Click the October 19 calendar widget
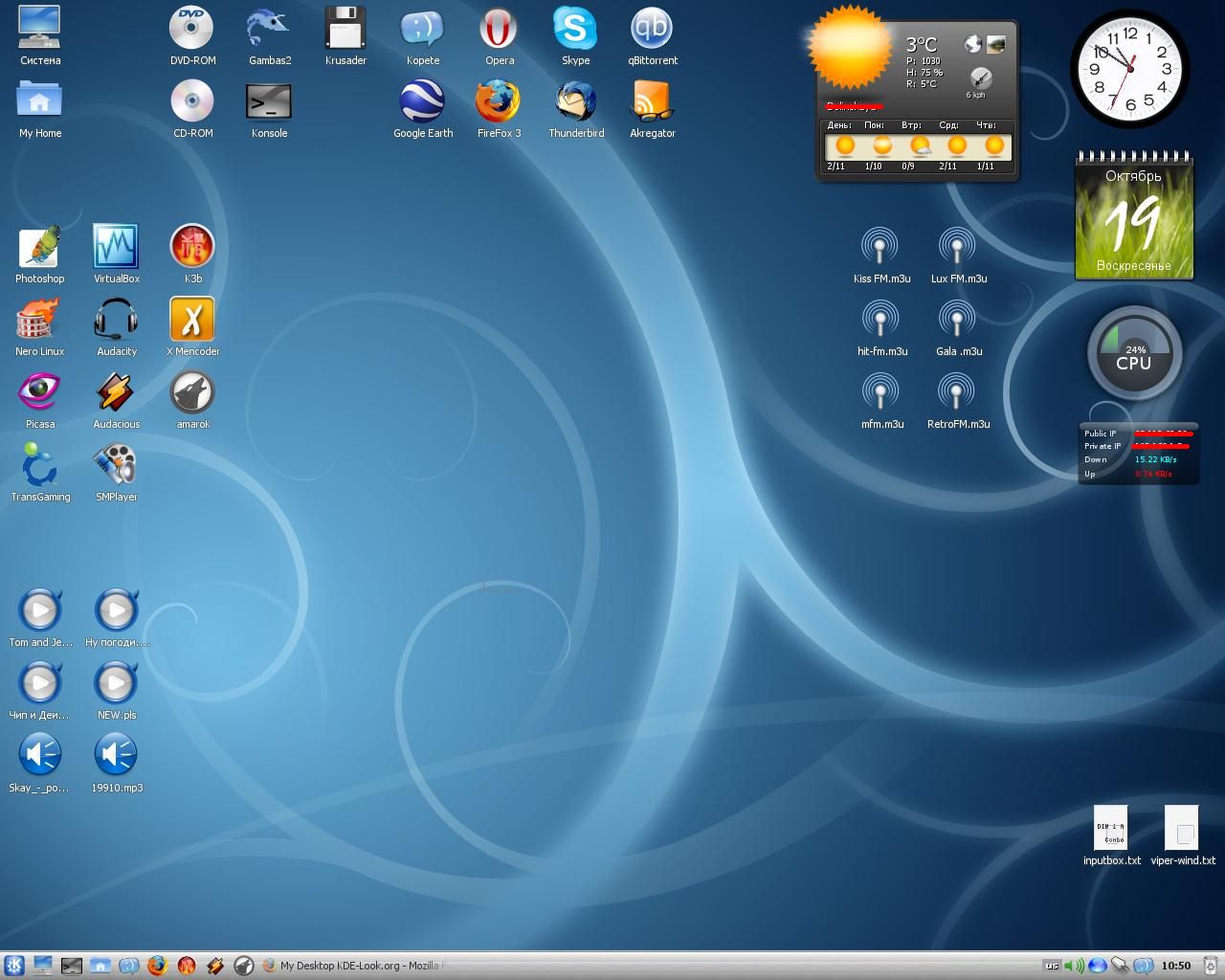This screenshot has width=1225, height=980. point(1134,216)
